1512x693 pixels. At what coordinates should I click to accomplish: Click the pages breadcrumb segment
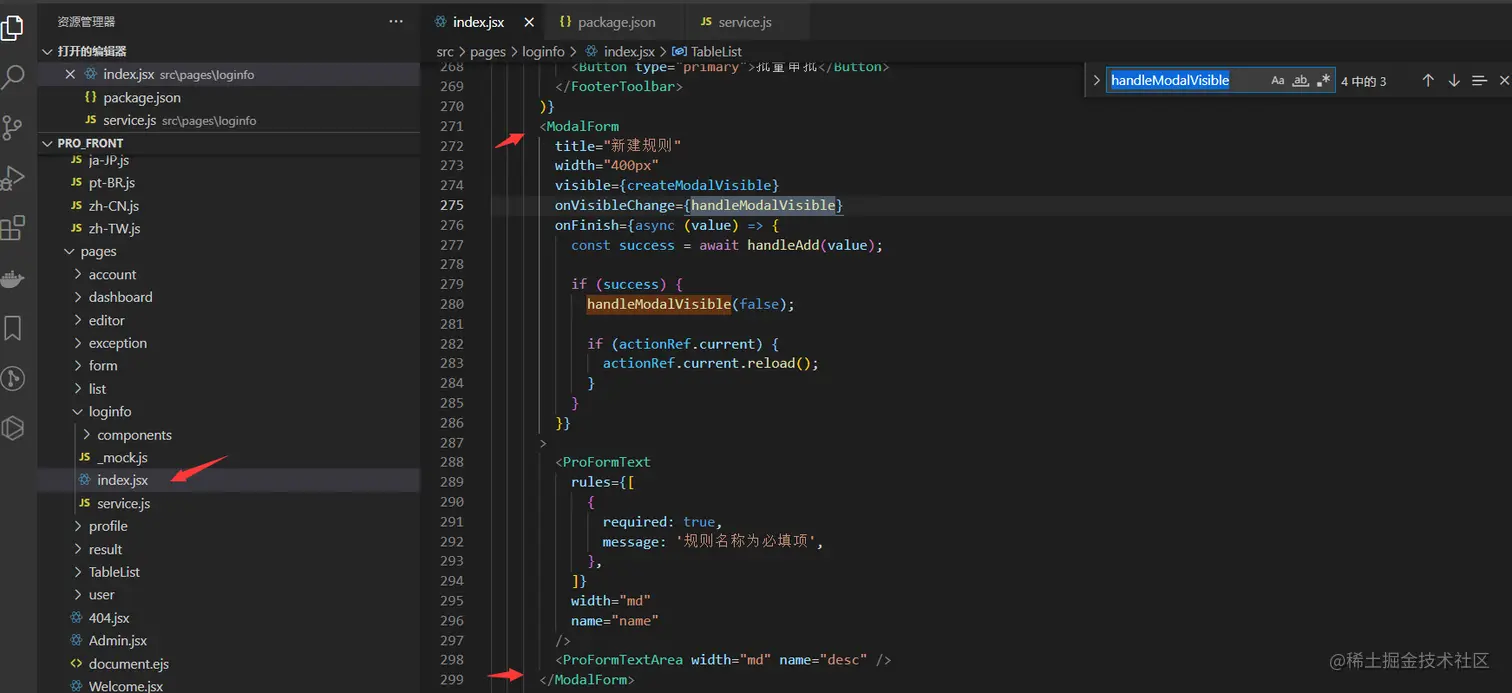coord(488,52)
